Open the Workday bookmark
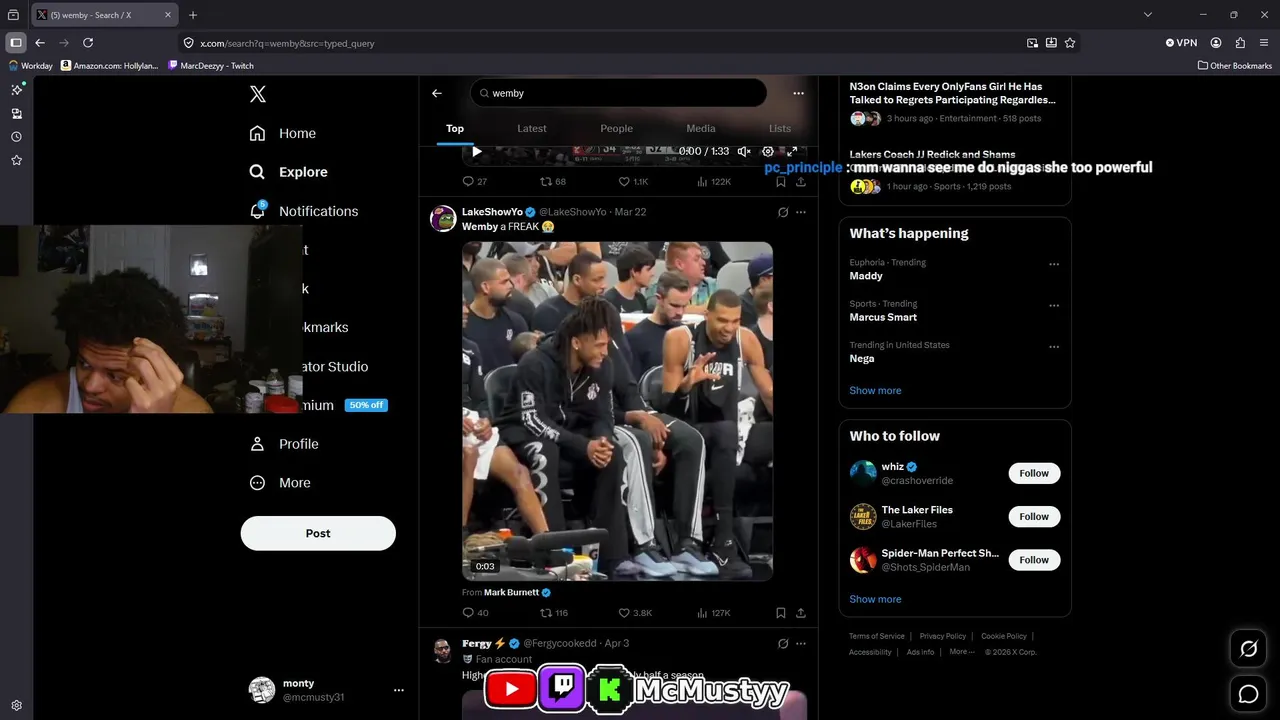1280x720 pixels. [31, 66]
